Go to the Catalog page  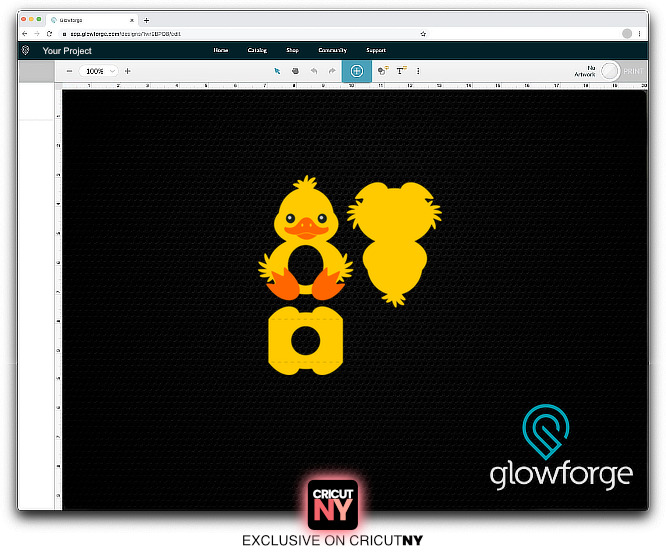pos(257,50)
